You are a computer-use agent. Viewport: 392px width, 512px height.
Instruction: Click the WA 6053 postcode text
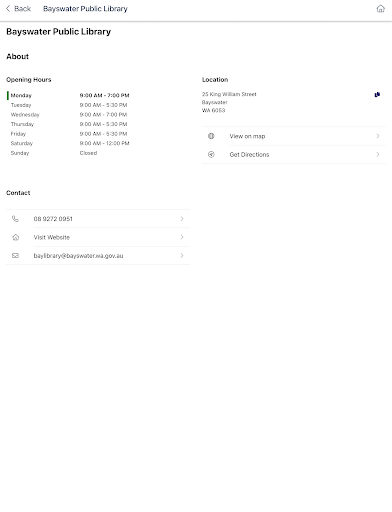pos(213,110)
